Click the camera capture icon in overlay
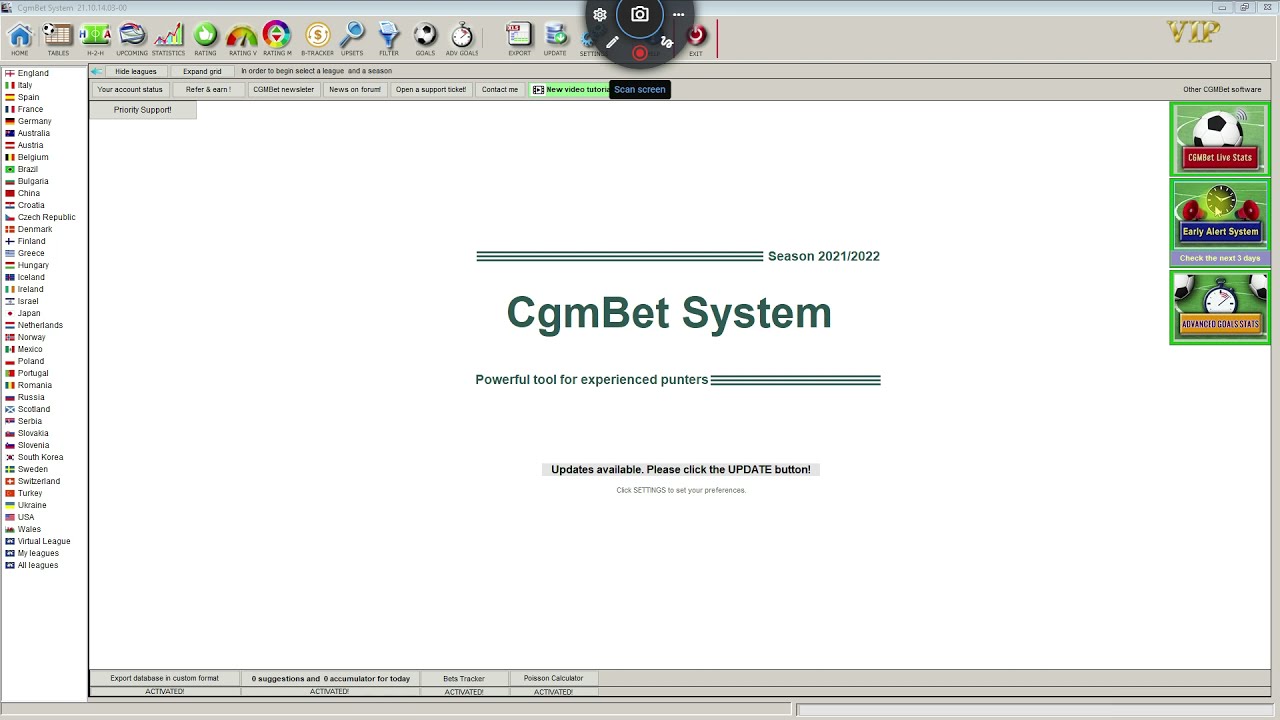The height and width of the screenshot is (720, 1280). [x=640, y=15]
